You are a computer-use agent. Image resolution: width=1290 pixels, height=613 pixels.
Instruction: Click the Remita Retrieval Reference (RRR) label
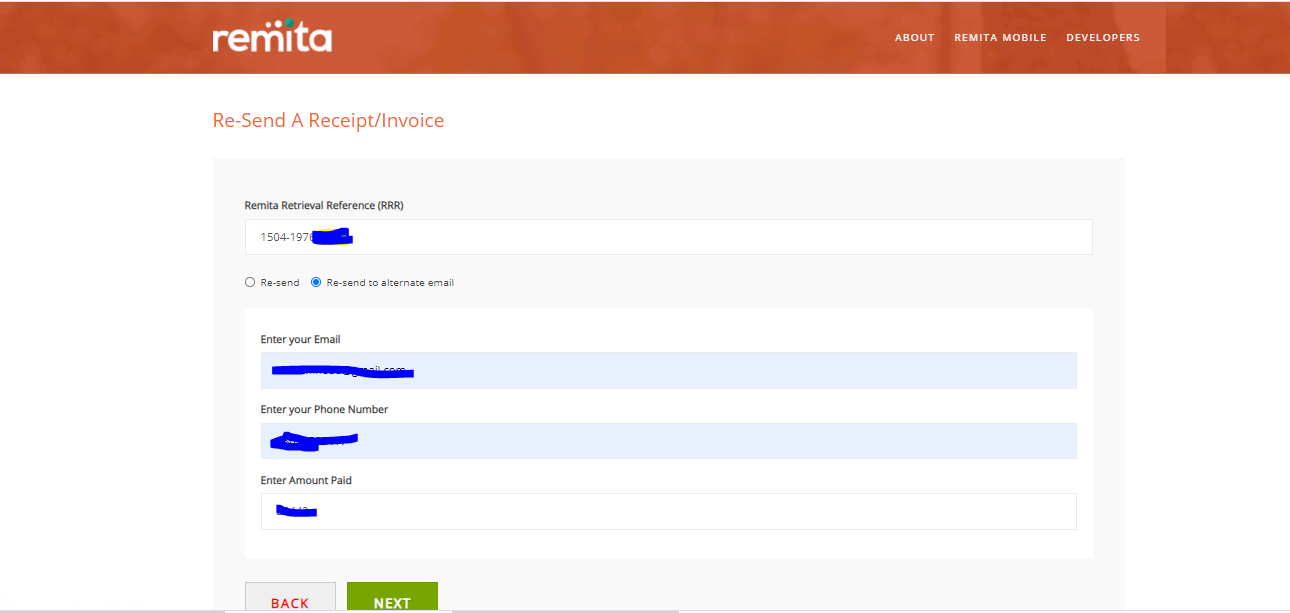pyautogui.click(x=324, y=205)
